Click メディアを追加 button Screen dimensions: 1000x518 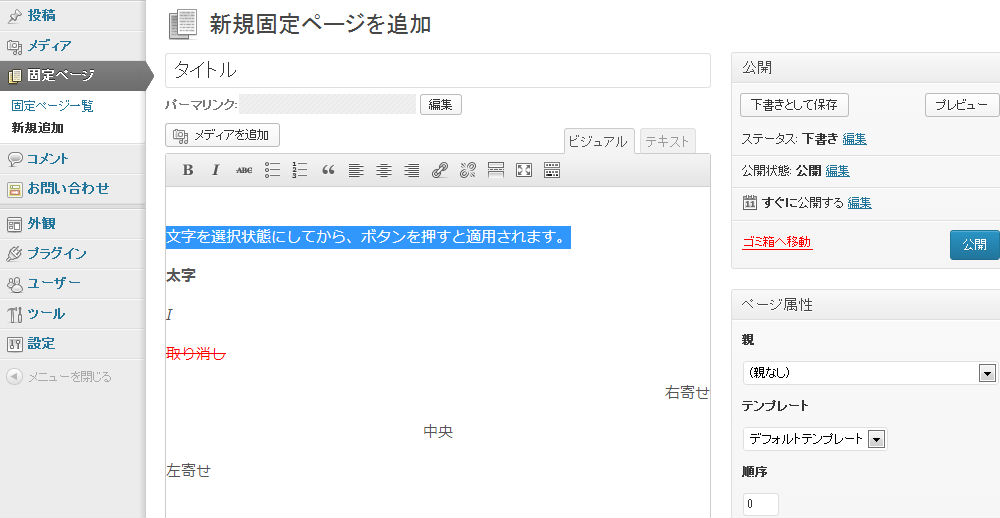coord(223,135)
